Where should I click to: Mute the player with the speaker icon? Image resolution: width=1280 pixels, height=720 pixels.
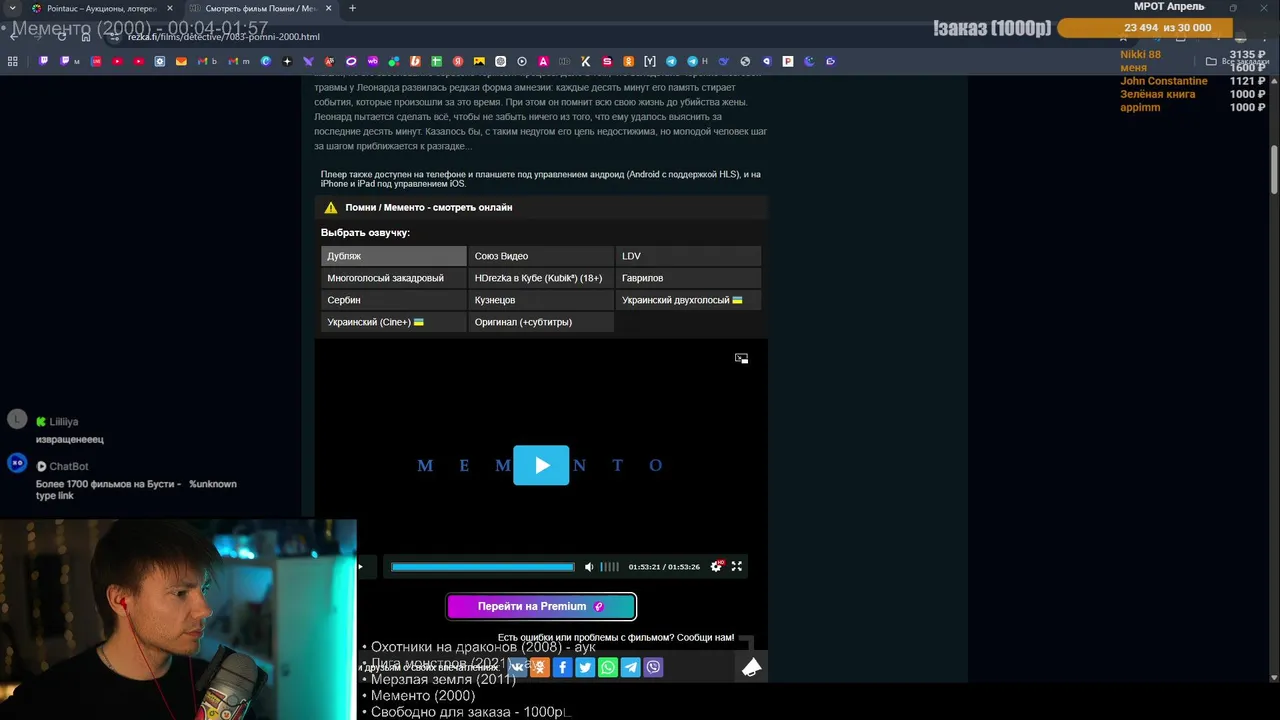click(589, 567)
